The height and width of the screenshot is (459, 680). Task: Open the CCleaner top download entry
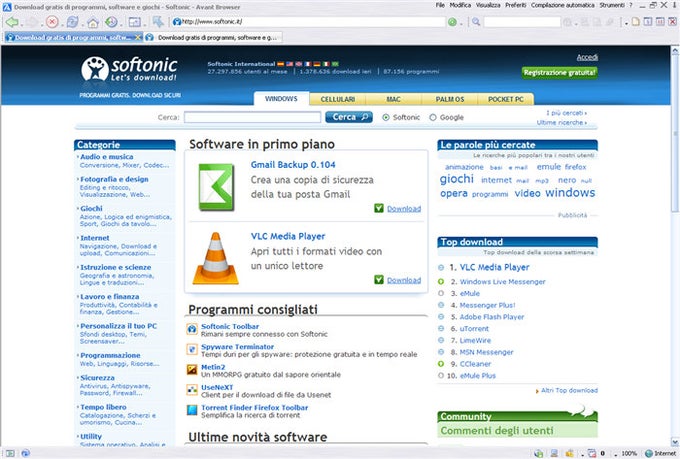pyautogui.click(x=475, y=364)
